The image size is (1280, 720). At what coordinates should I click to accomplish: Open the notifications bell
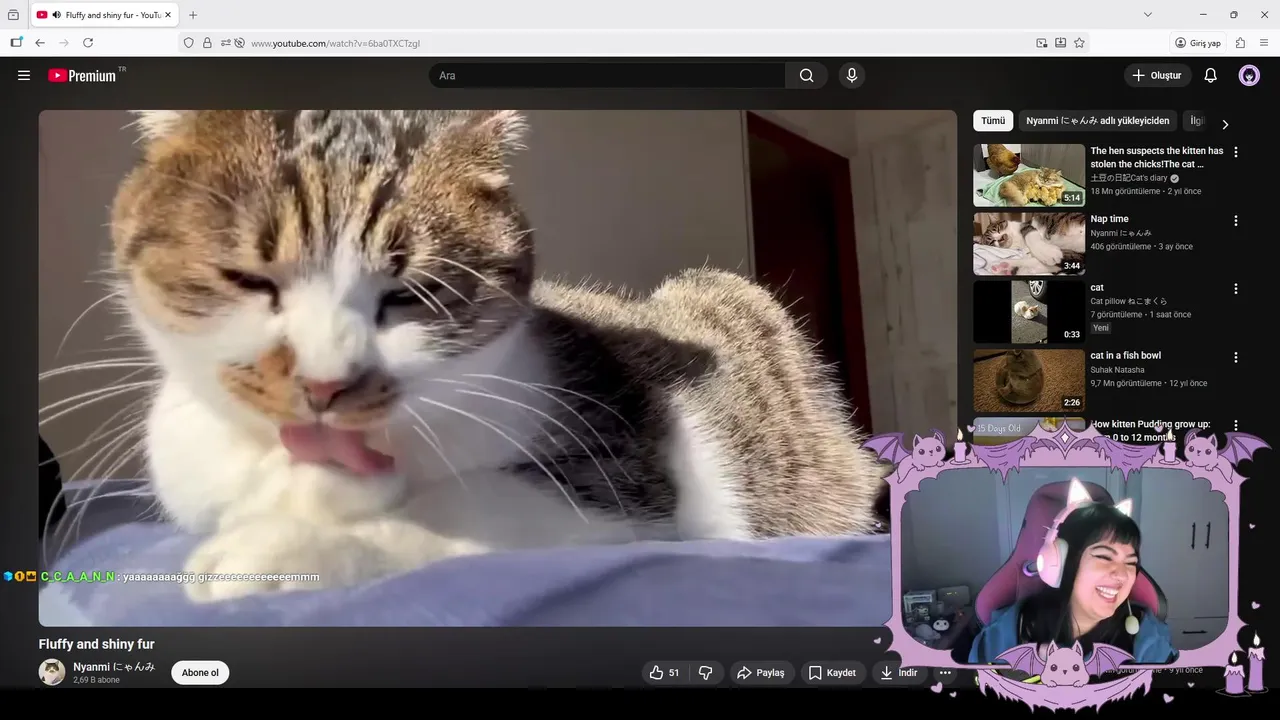tap(1210, 75)
